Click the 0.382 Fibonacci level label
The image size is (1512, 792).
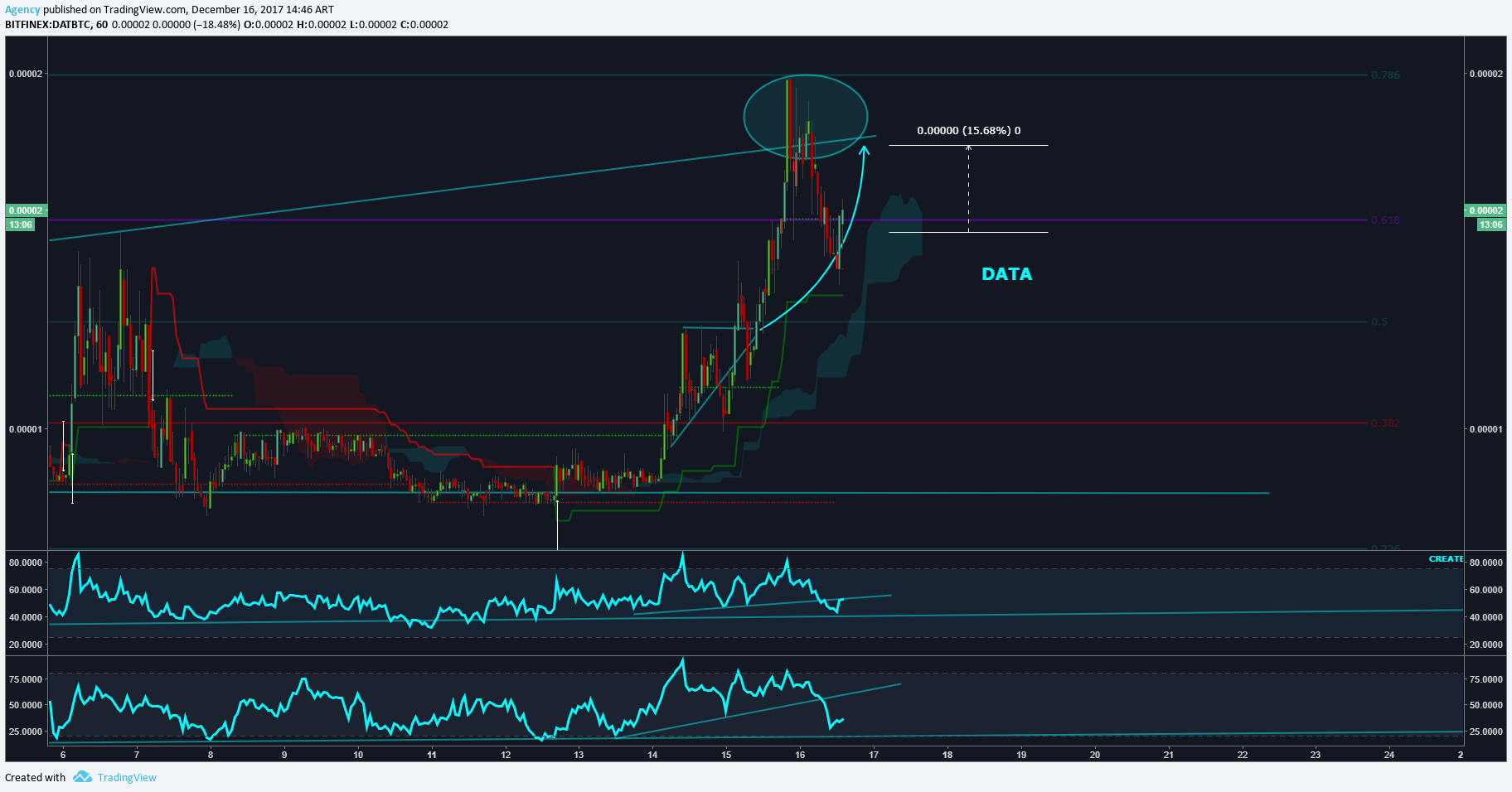(x=1385, y=423)
